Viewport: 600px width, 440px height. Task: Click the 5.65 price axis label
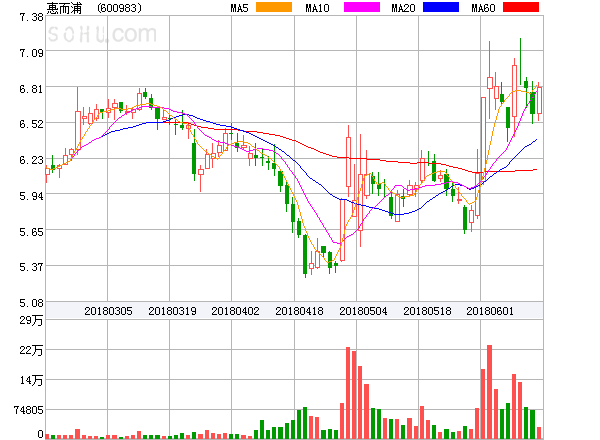pos(31,232)
